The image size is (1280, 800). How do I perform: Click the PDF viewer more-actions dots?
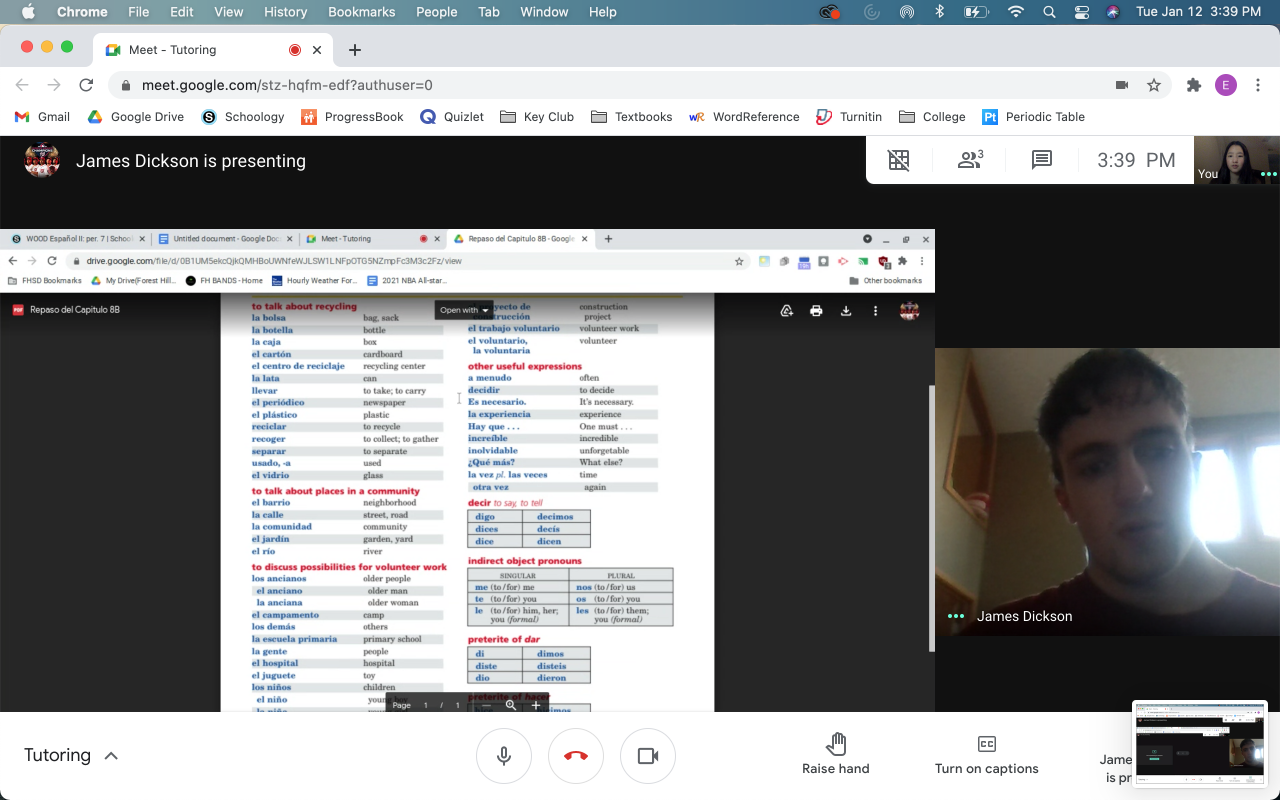pos(875,311)
